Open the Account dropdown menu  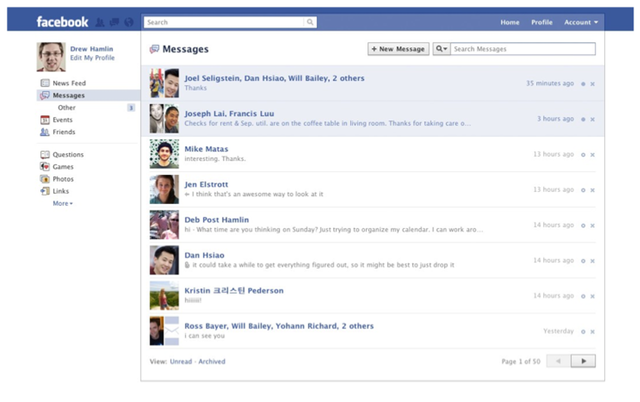coord(581,22)
